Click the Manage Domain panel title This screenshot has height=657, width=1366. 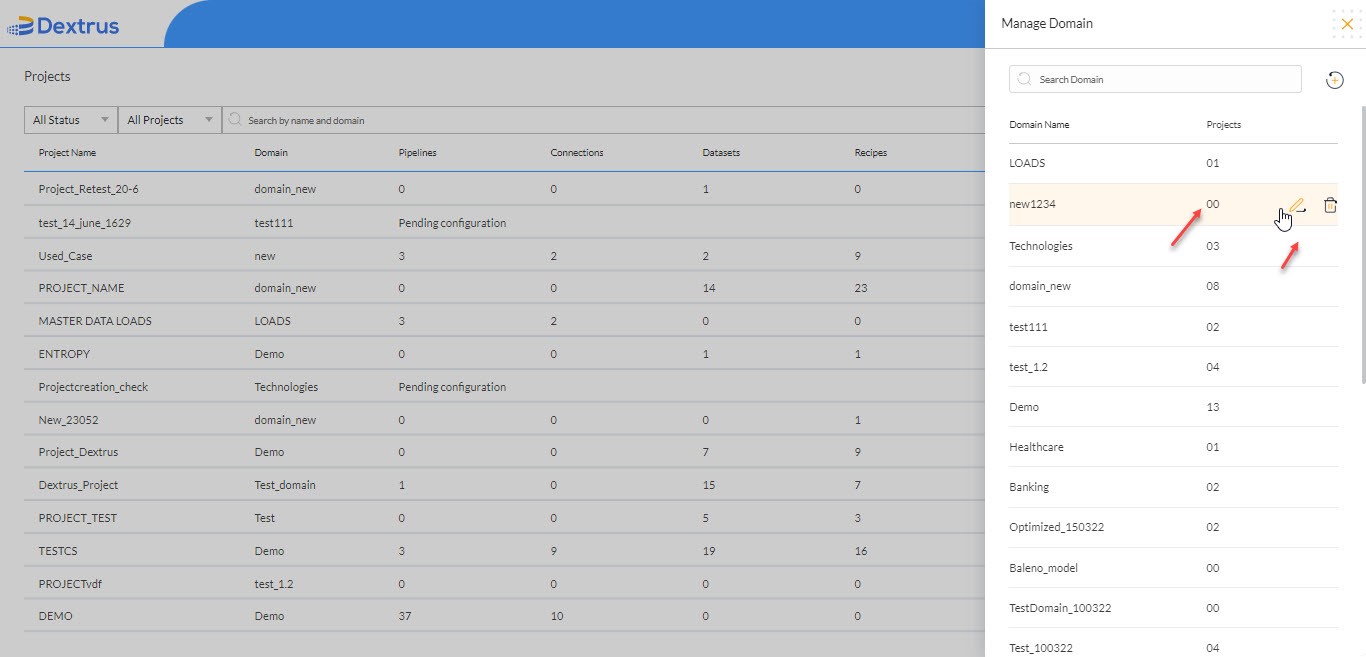click(x=1047, y=23)
